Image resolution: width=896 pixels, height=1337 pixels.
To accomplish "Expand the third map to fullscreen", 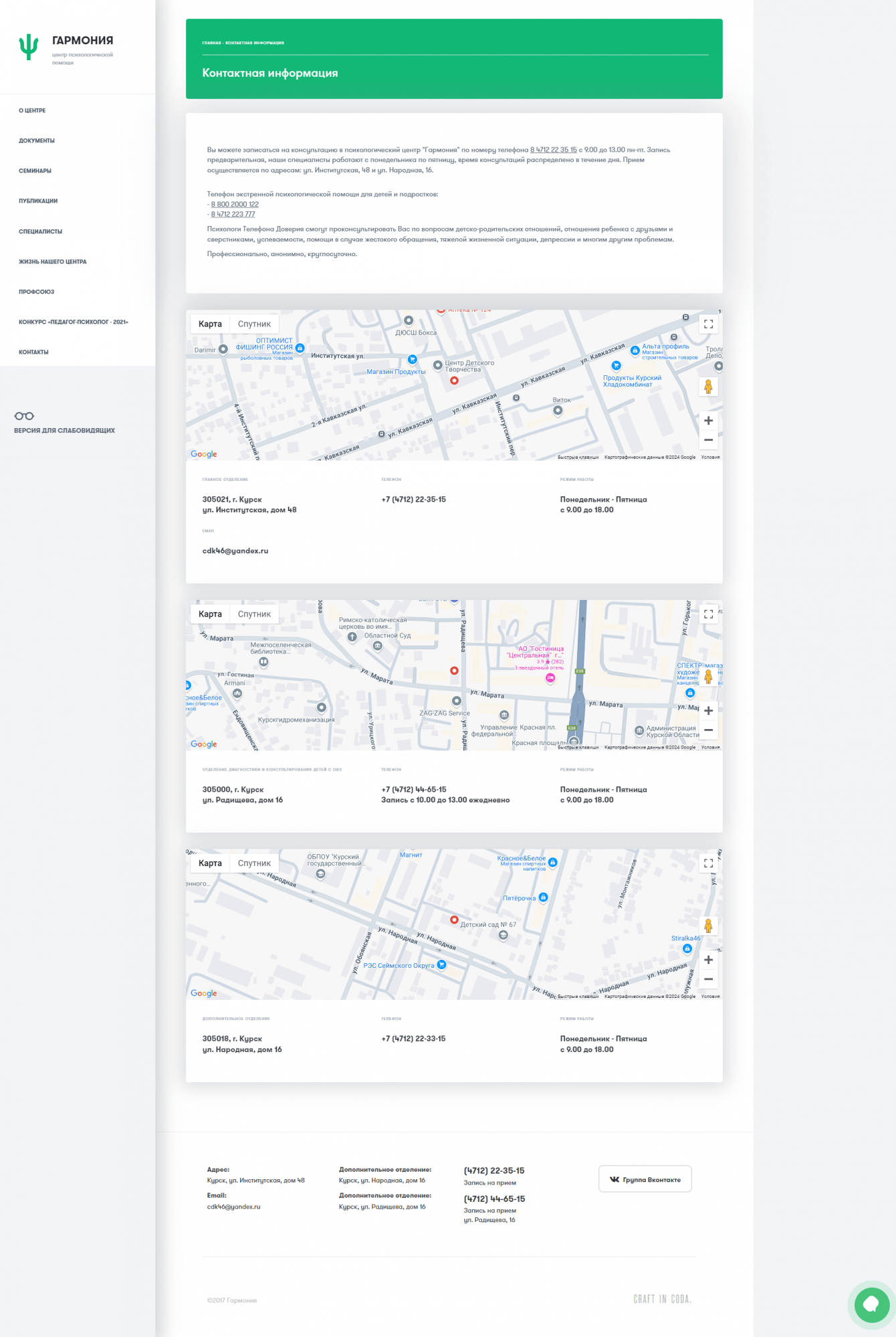I will tap(708, 863).
